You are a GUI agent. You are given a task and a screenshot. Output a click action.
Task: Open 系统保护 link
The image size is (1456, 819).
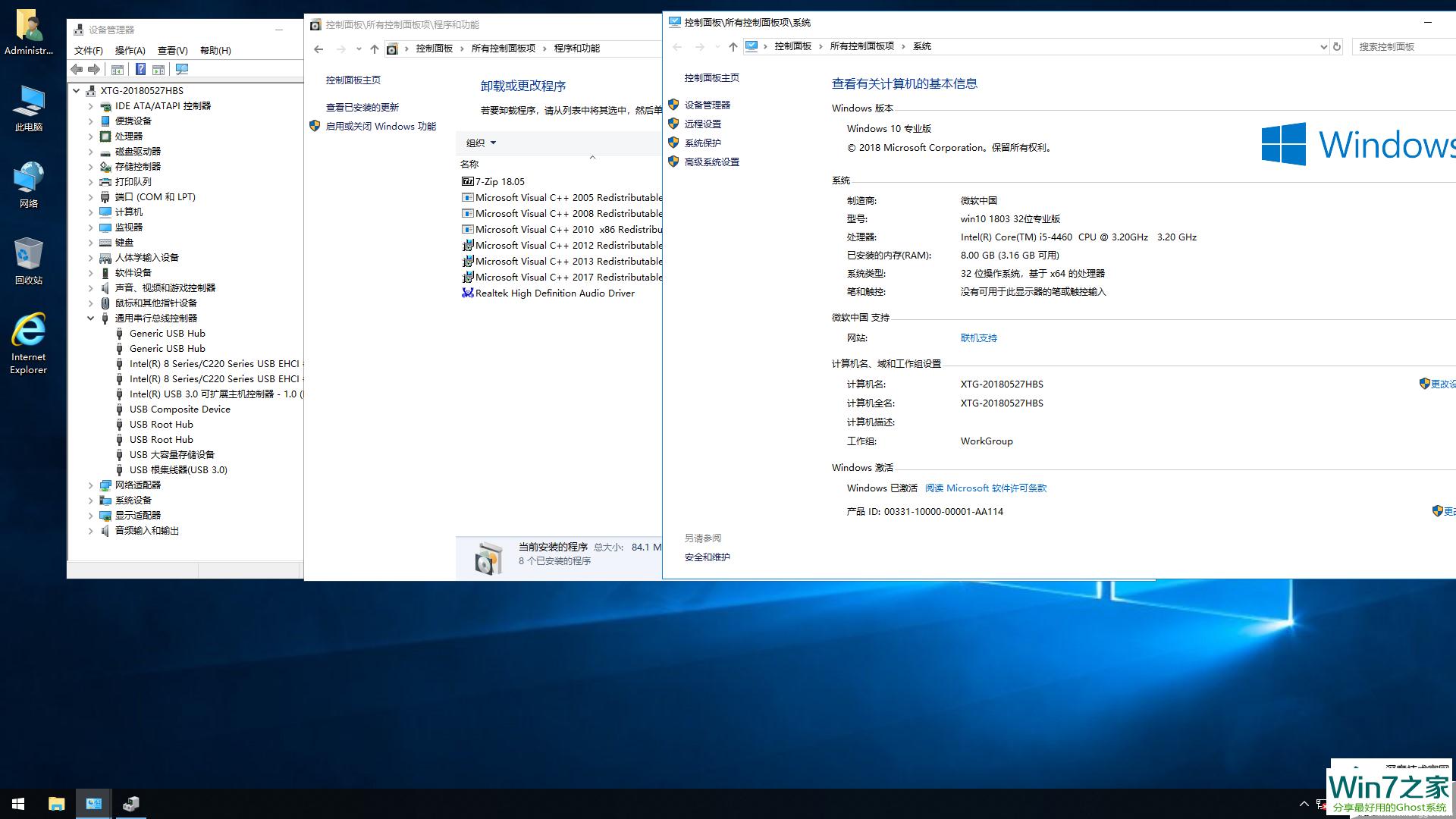pos(703,143)
